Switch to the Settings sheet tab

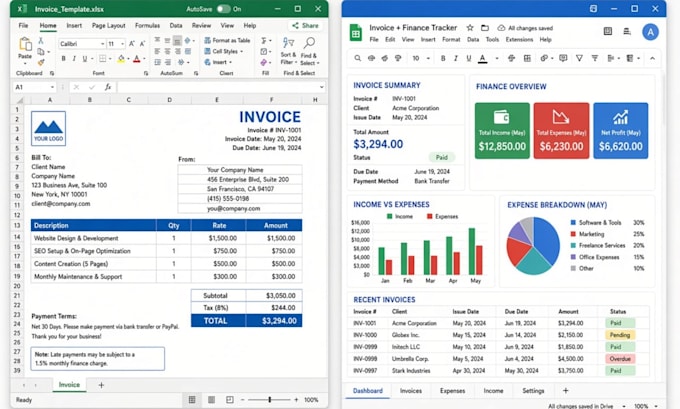click(x=533, y=391)
